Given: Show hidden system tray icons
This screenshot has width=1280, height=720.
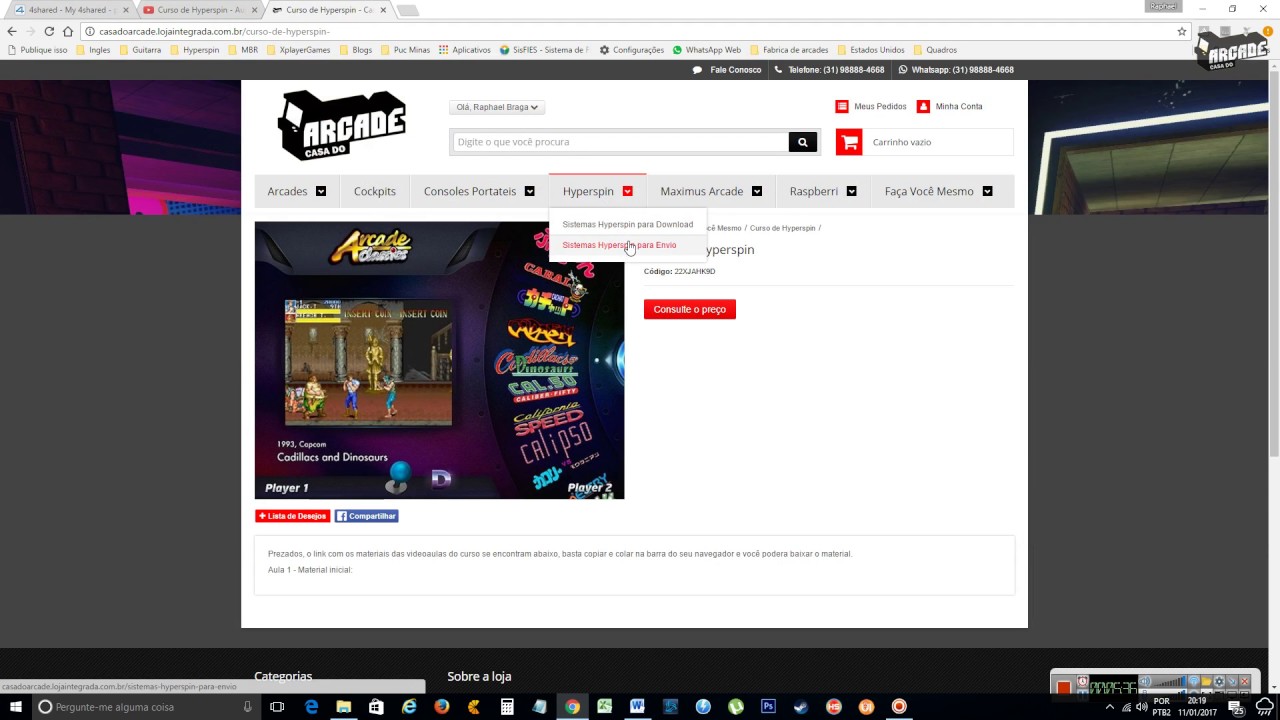Looking at the screenshot, I should (x=1109, y=707).
